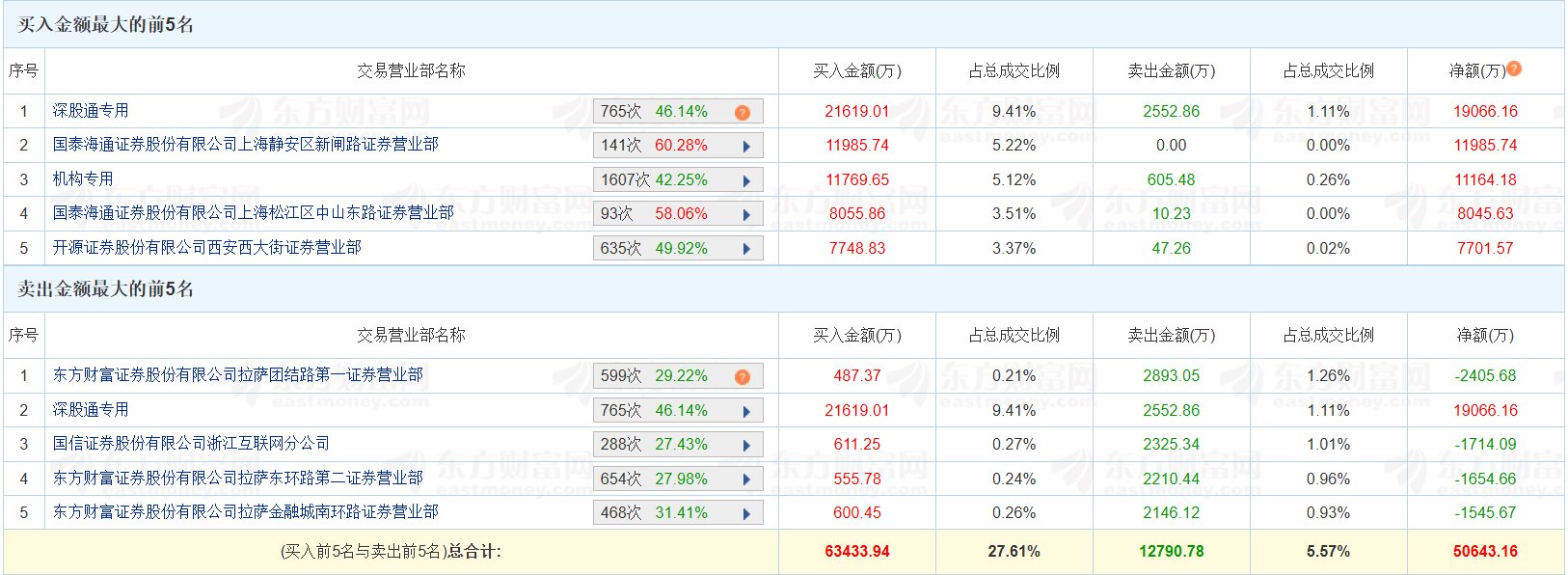Click the blue arrow in the 上海松江区中山东路 row
1568x575 pixels.
[x=746, y=215]
